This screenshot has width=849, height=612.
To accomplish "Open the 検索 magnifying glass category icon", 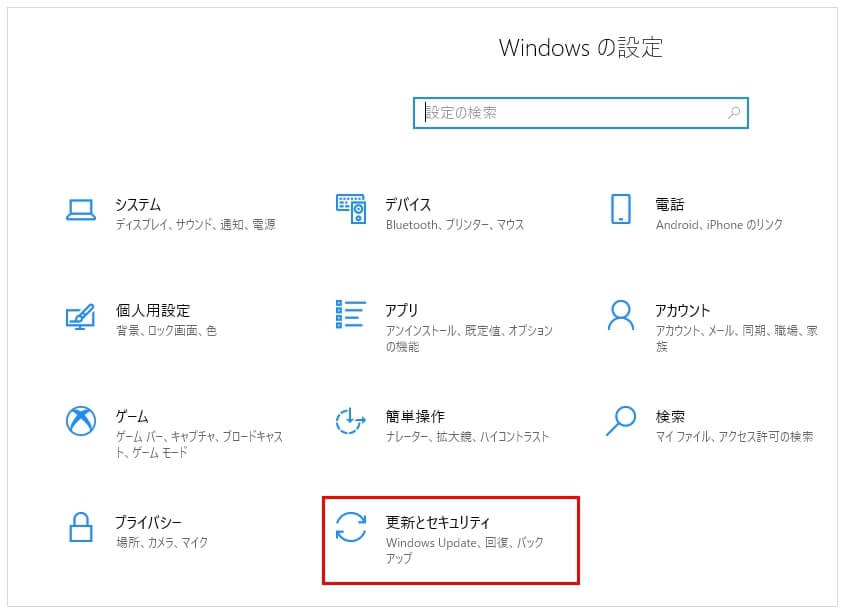I will tap(621, 421).
